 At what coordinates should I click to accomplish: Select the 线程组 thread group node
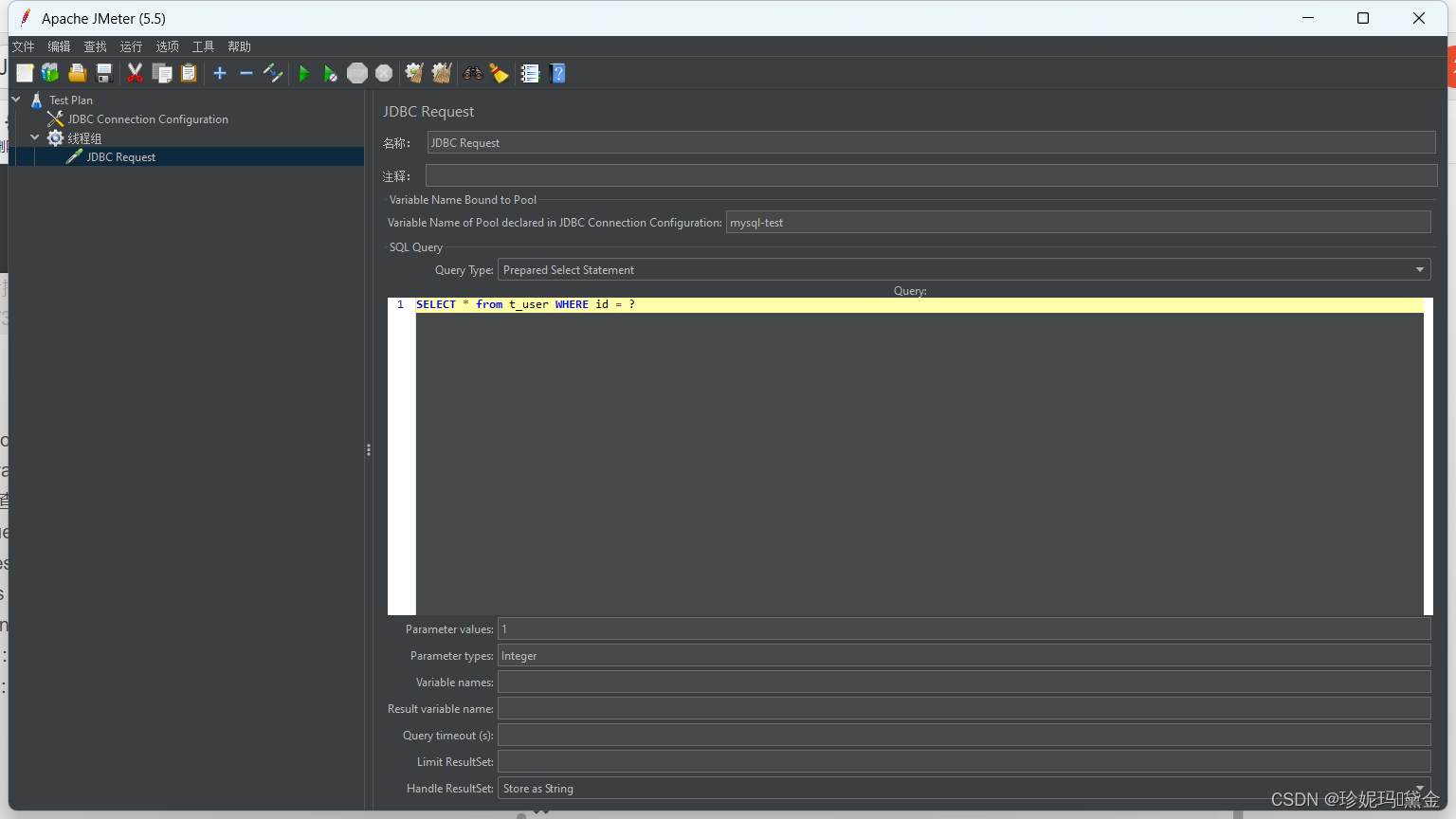84,138
